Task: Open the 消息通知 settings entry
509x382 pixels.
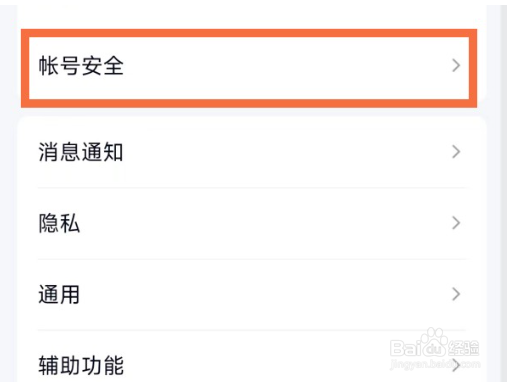Action: pyautogui.click(x=252, y=152)
